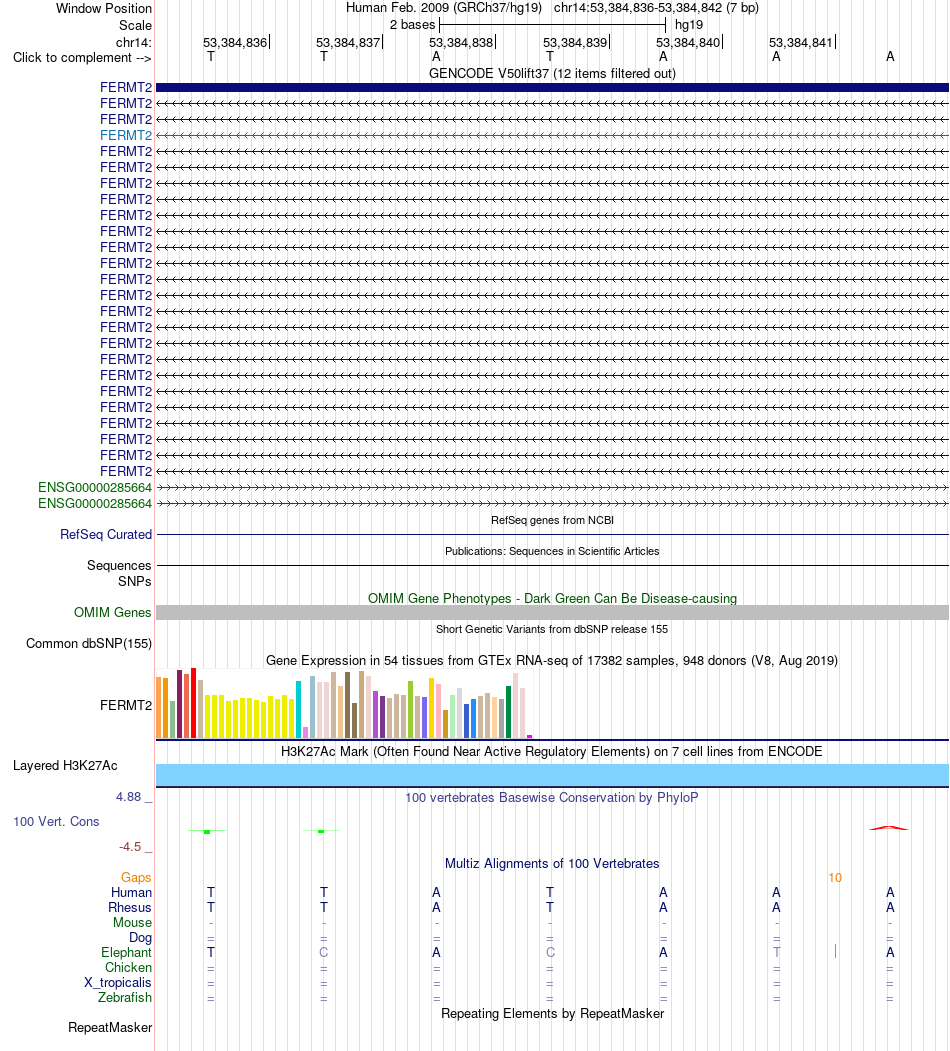Open 'Publications: Sequences in Scientific Articles' title
This screenshot has width=950, height=1051.
pyautogui.click(x=552, y=551)
